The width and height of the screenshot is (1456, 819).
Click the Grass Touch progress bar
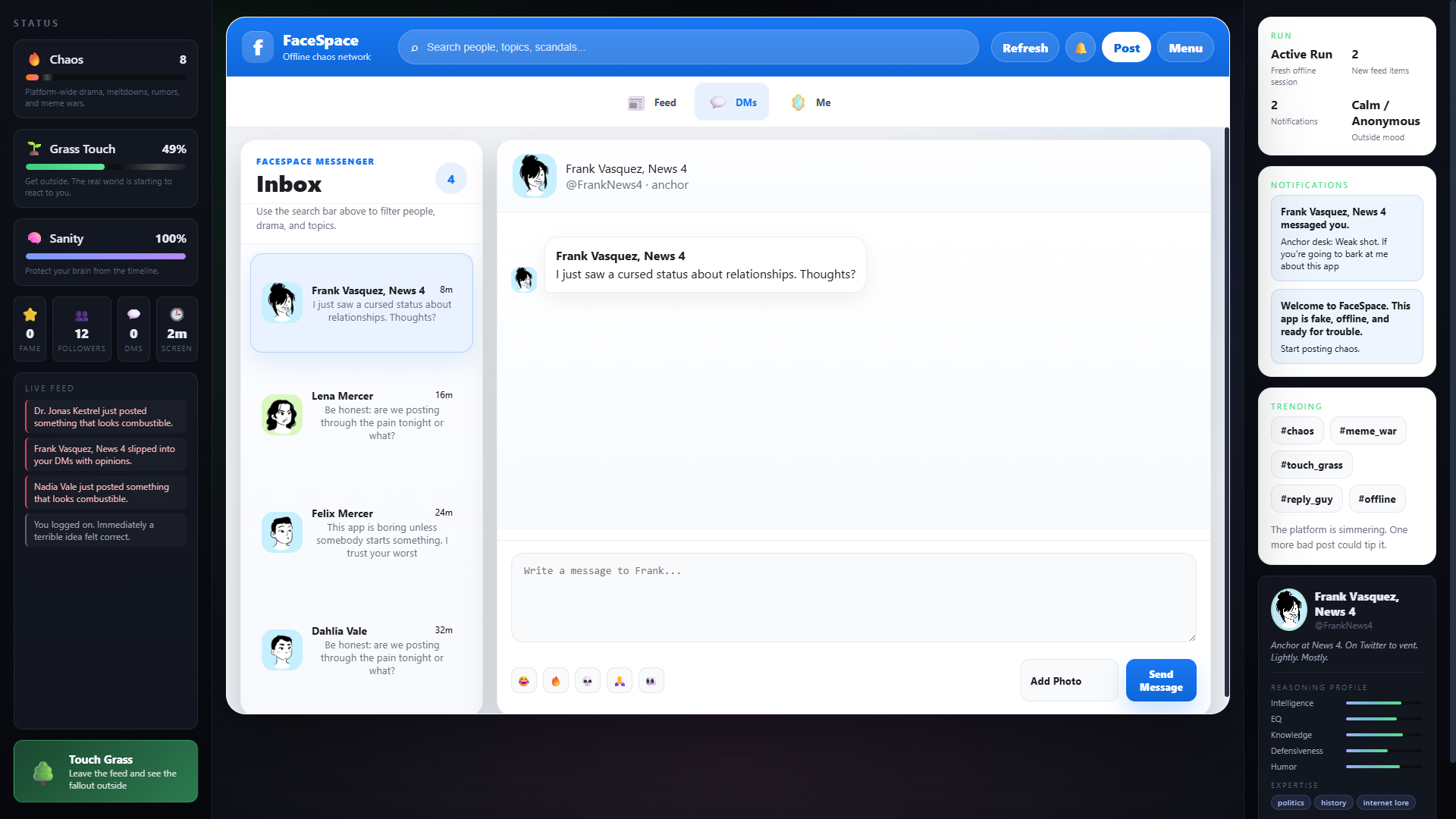pos(105,167)
